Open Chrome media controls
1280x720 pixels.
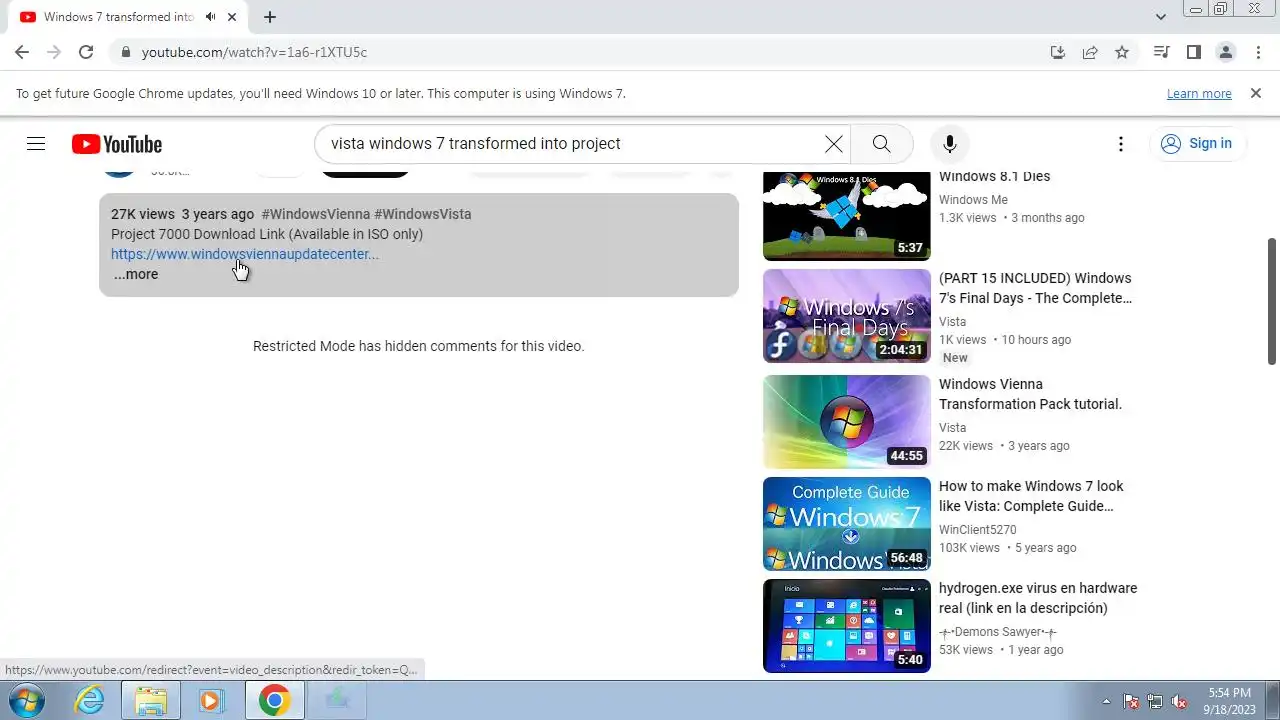1162,52
